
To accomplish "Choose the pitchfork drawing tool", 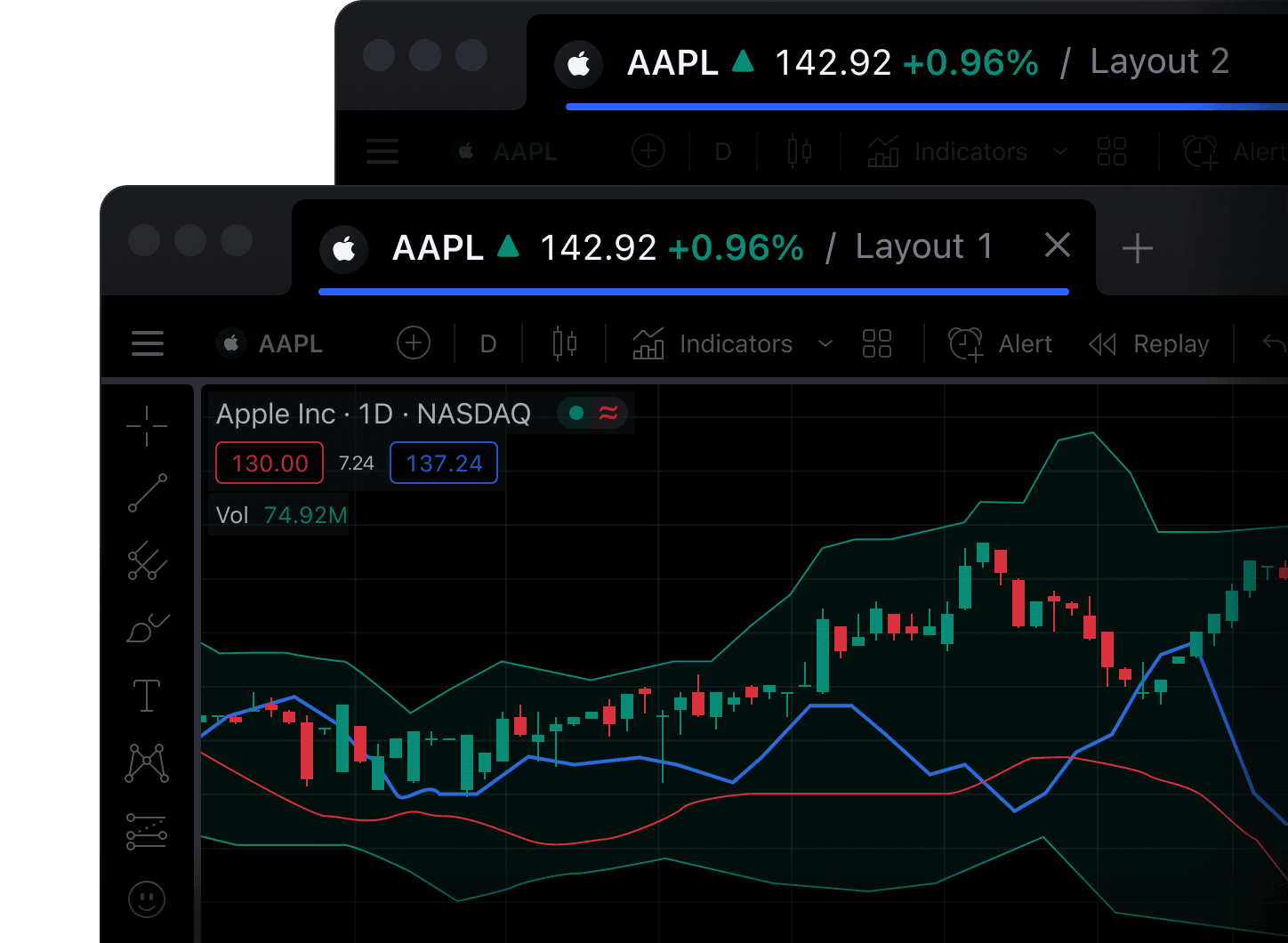I will (147, 561).
